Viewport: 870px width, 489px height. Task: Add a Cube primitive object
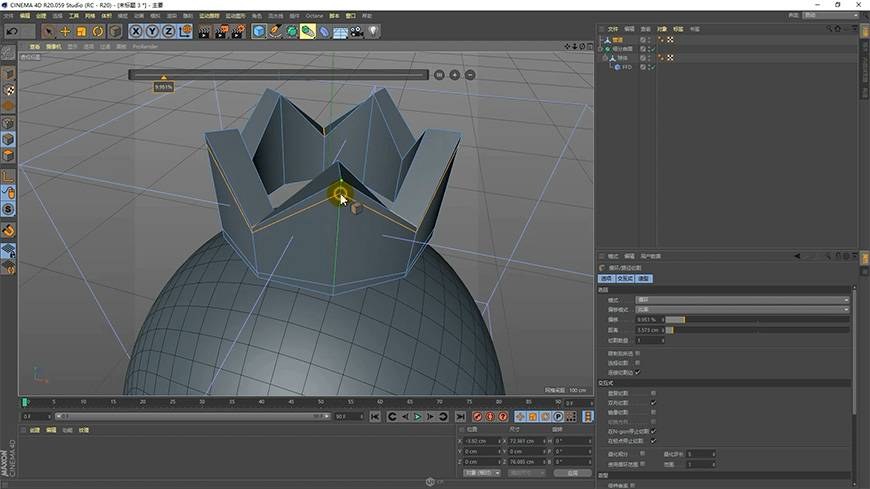(x=259, y=31)
